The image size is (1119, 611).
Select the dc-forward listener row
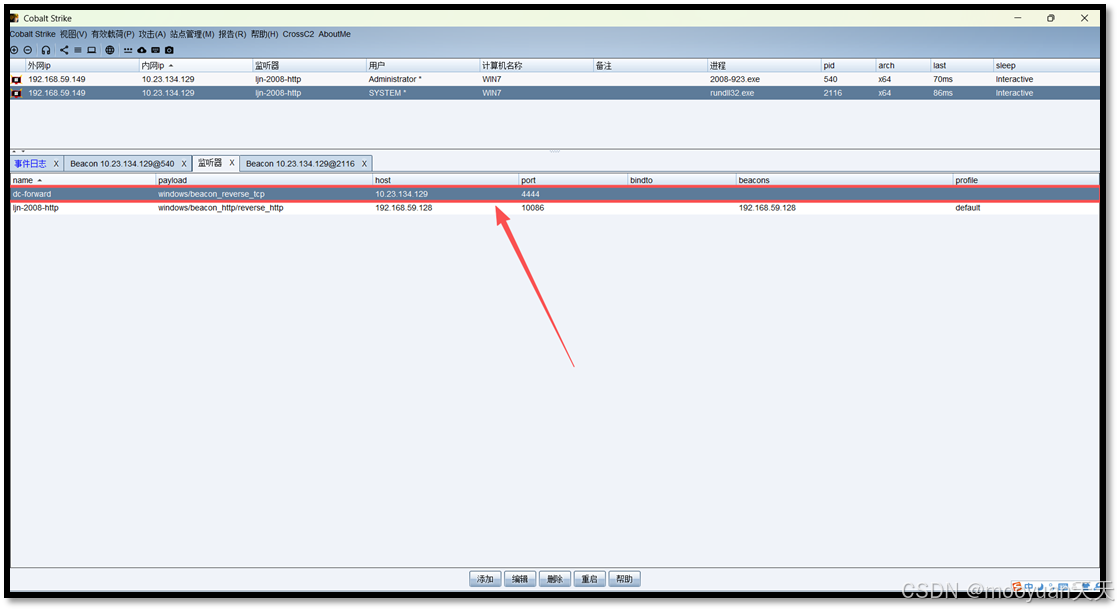point(555,194)
